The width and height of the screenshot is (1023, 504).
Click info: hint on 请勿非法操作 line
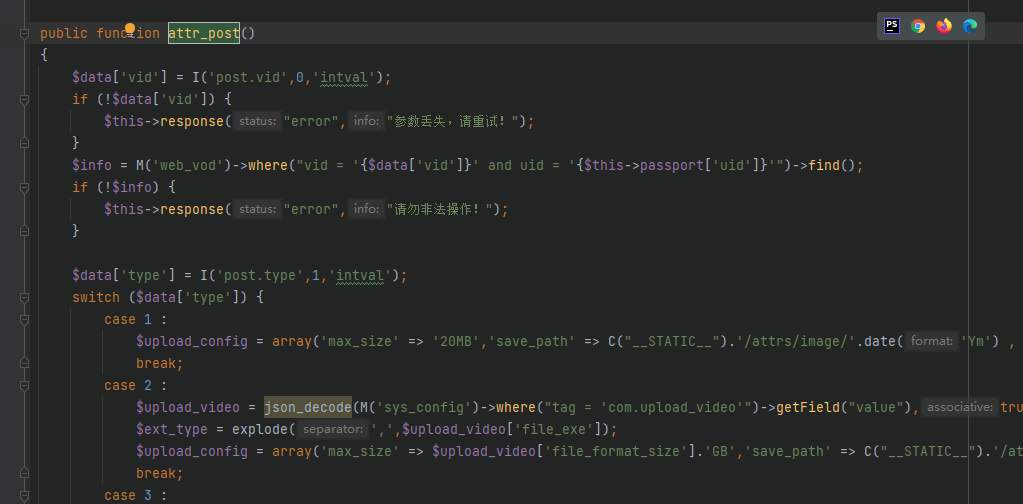[x=366, y=209]
